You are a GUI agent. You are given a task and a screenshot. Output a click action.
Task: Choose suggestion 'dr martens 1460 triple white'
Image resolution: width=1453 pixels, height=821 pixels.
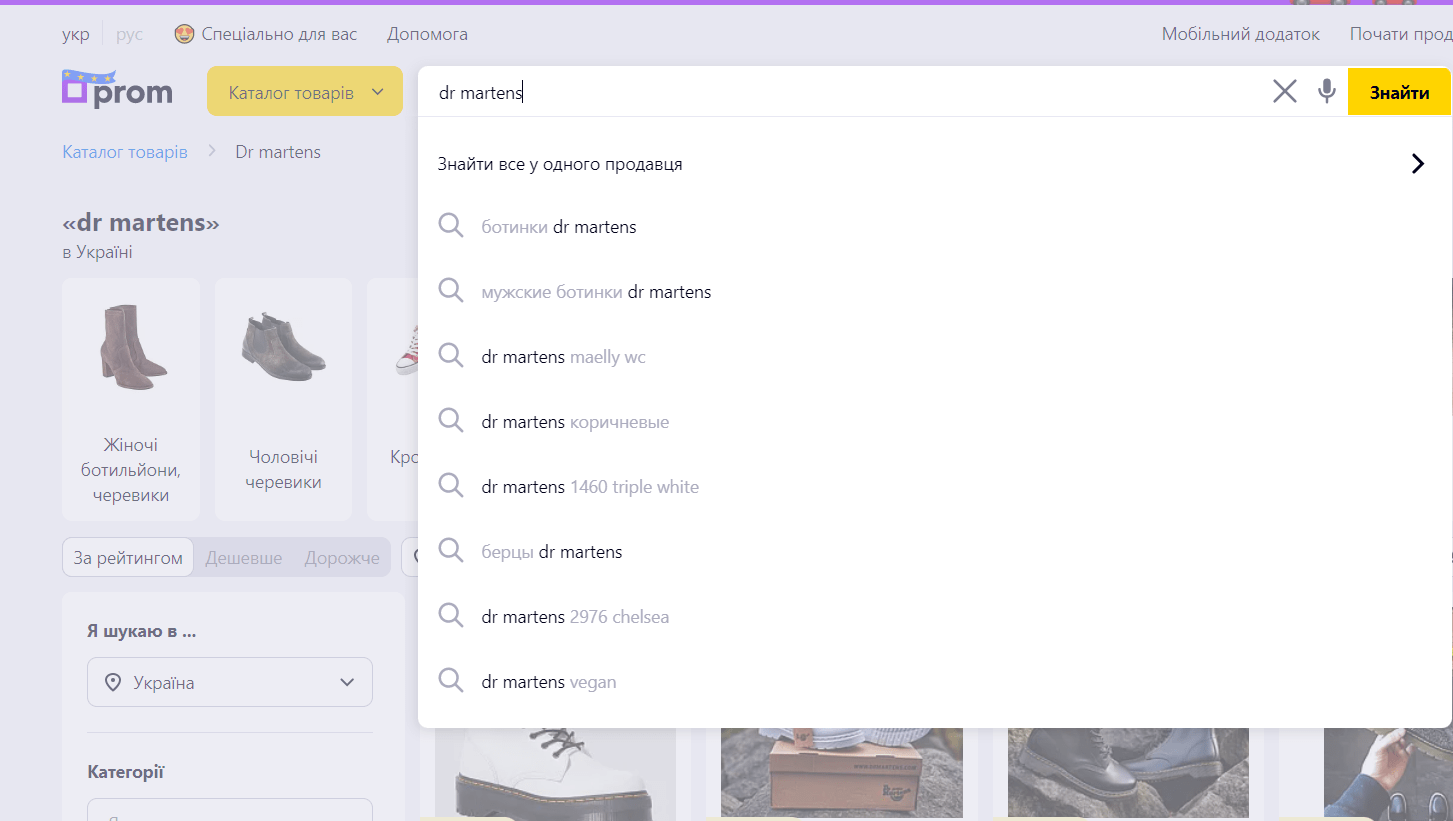pyautogui.click(x=590, y=487)
